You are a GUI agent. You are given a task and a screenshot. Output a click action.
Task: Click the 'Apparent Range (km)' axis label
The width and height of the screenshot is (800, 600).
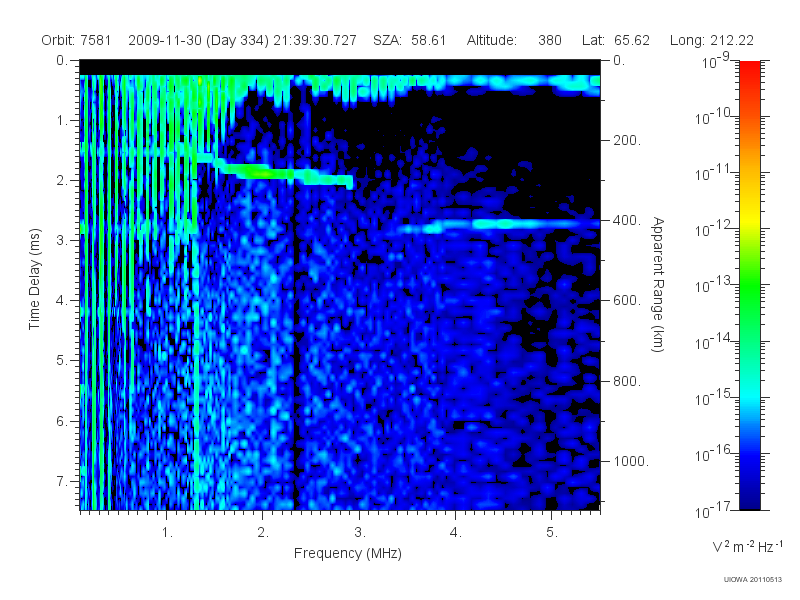click(x=658, y=284)
